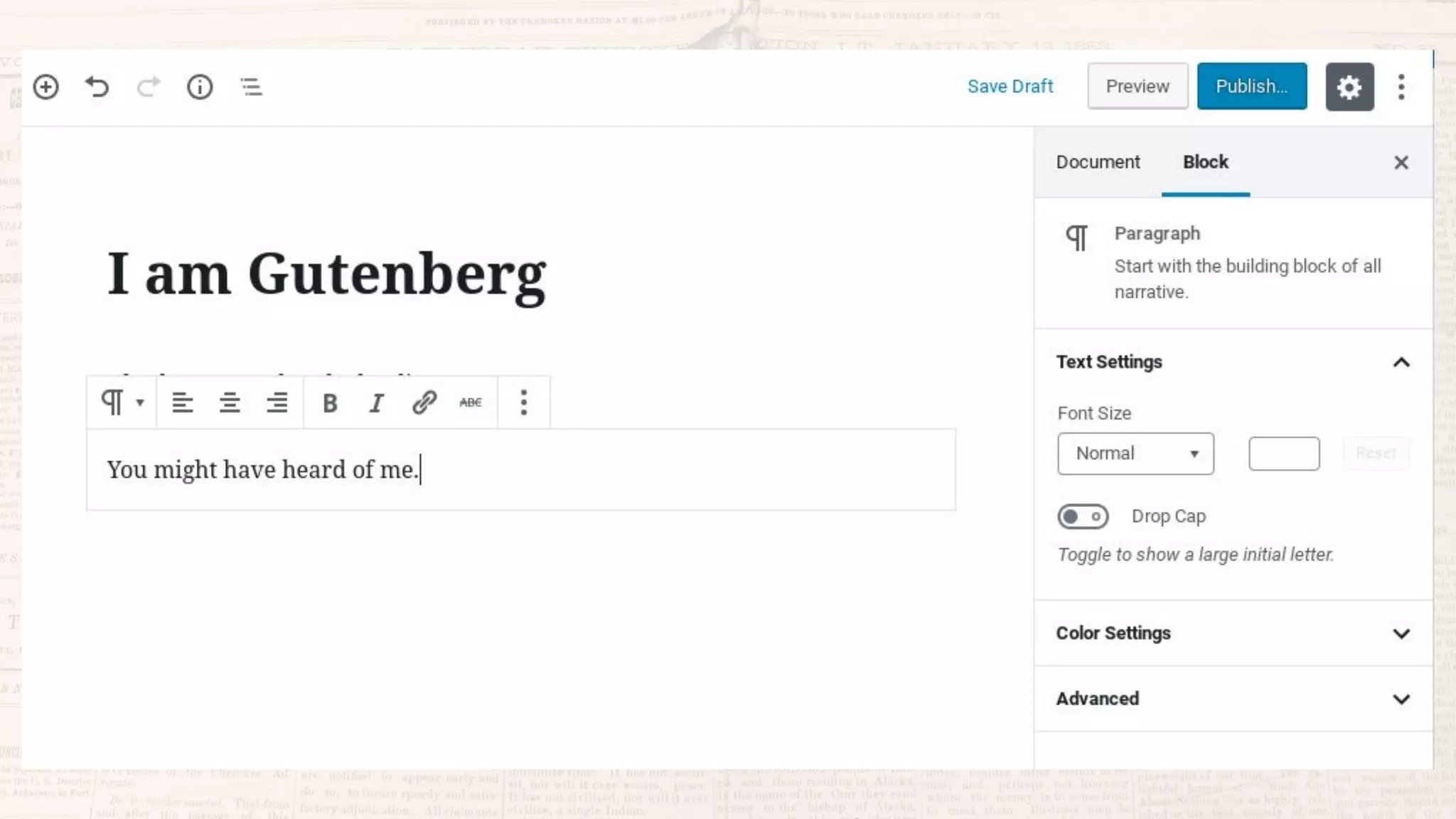The width and height of the screenshot is (1456, 819).
Task: Center align the paragraph text
Action: [229, 403]
